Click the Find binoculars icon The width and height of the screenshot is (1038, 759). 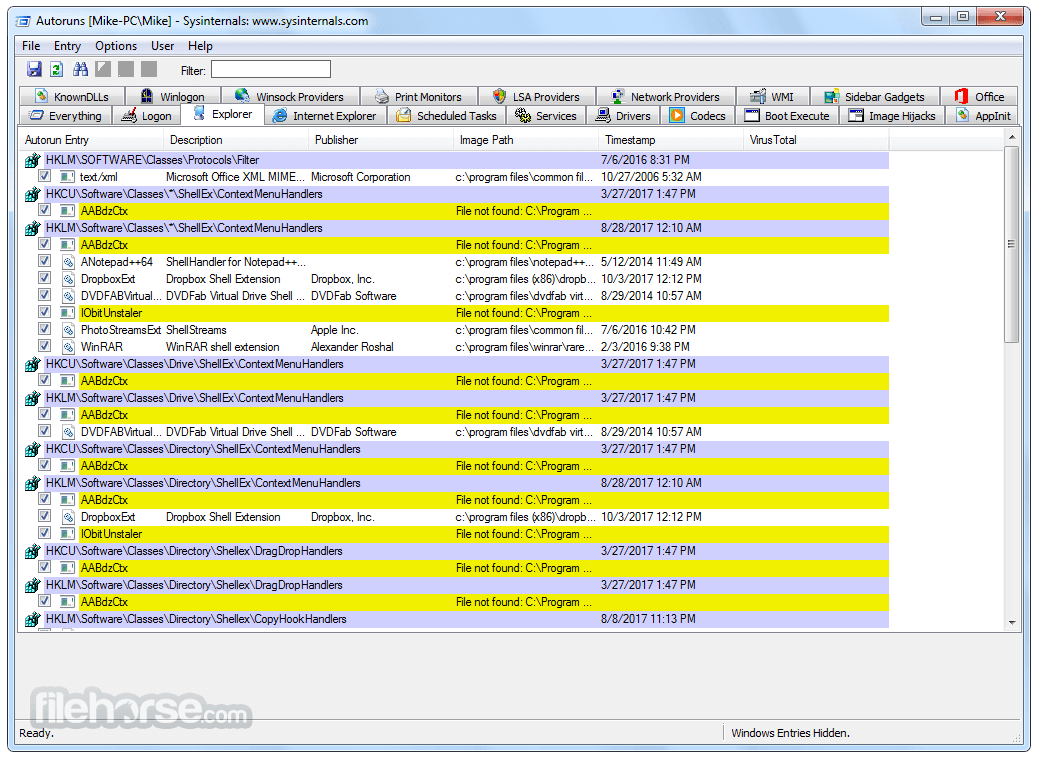click(x=80, y=69)
